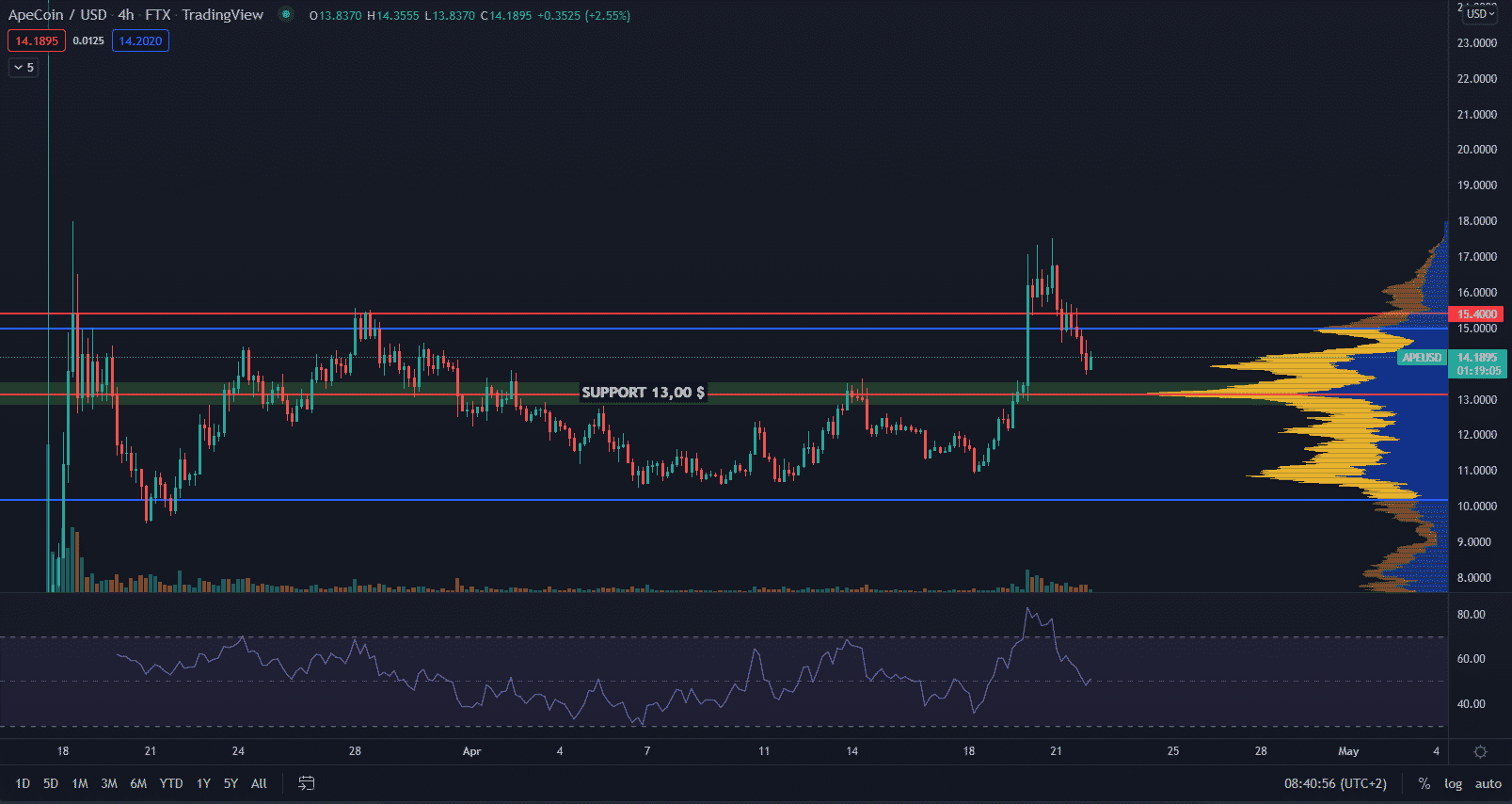Viewport: 1512px width, 804px height.
Task: Toggle percent scale mode
Action: point(1424,783)
